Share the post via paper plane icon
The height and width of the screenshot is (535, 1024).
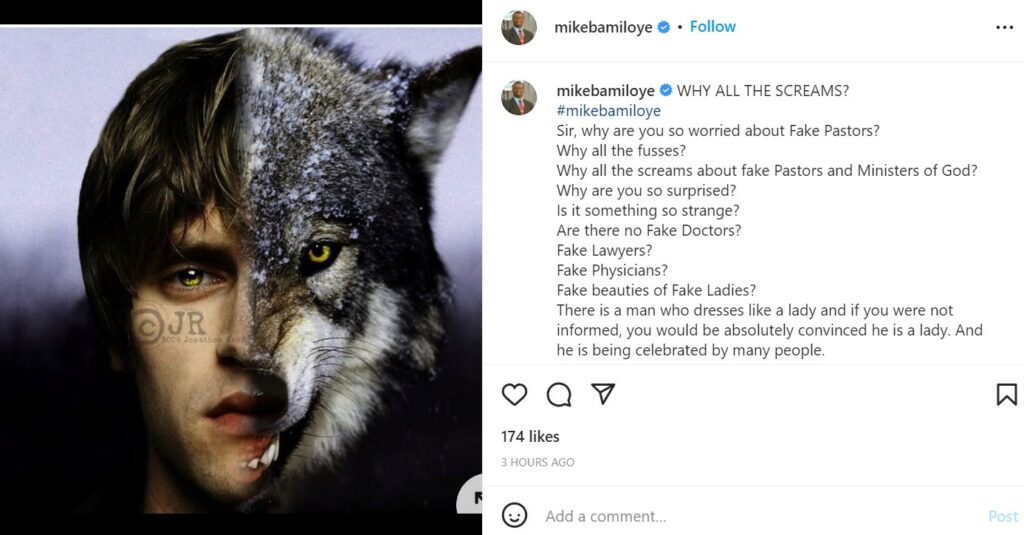coord(603,394)
